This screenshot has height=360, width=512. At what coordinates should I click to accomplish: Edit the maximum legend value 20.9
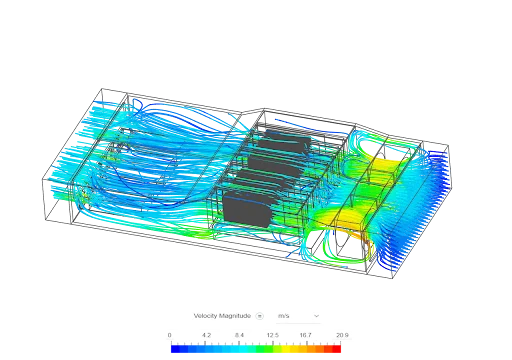pos(342,335)
